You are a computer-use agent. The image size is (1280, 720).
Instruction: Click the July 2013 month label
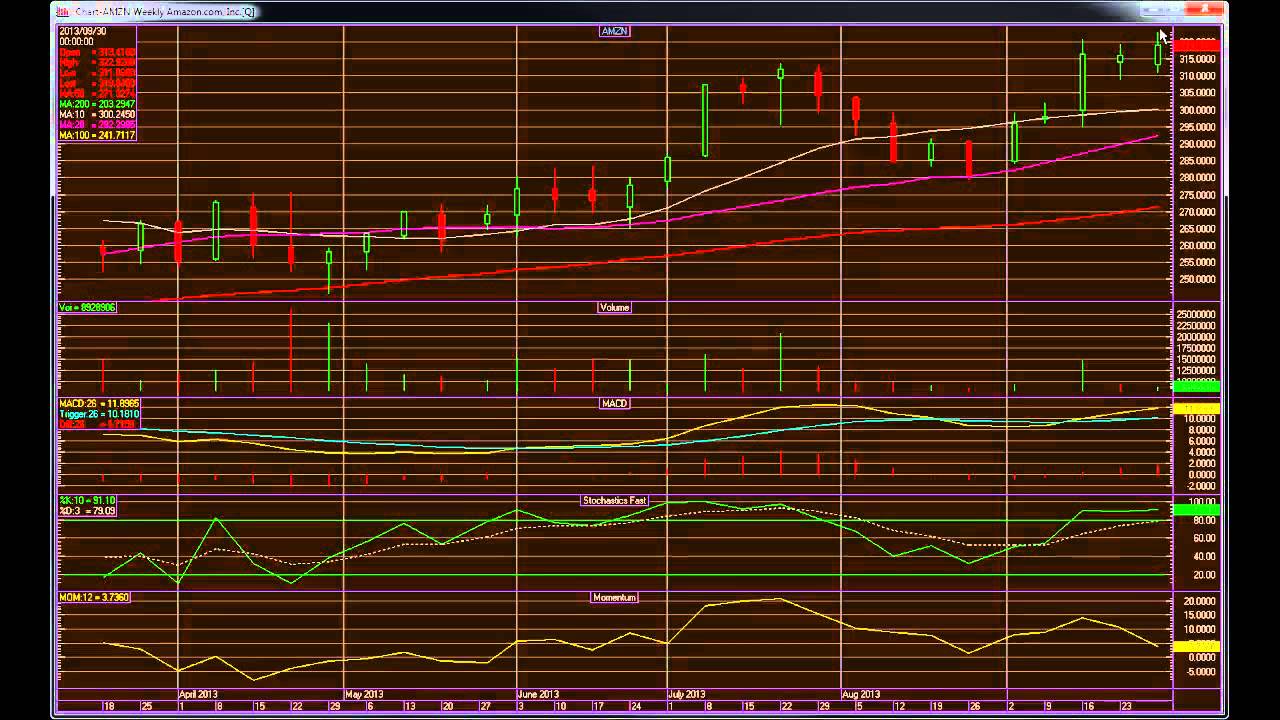(687, 693)
